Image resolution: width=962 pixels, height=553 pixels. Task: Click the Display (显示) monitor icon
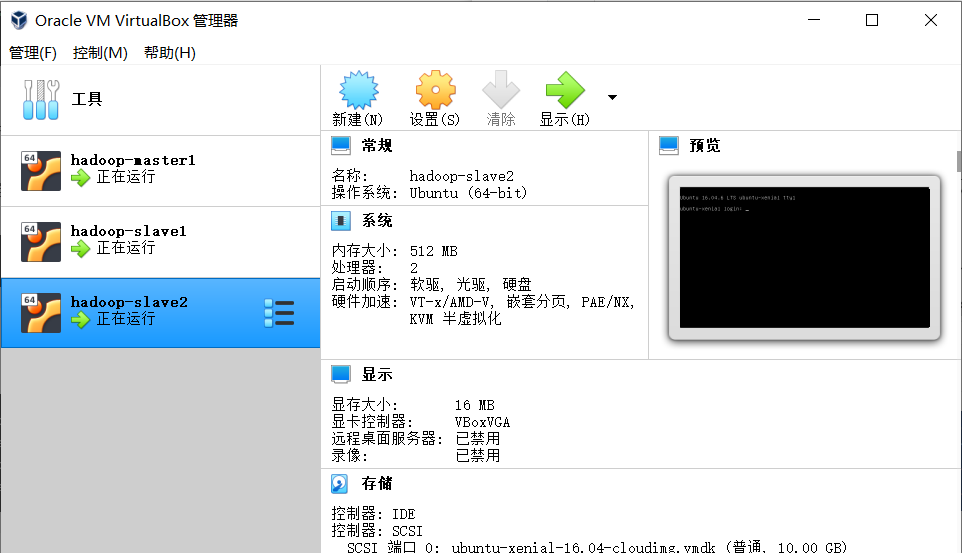(x=341, y=374)
